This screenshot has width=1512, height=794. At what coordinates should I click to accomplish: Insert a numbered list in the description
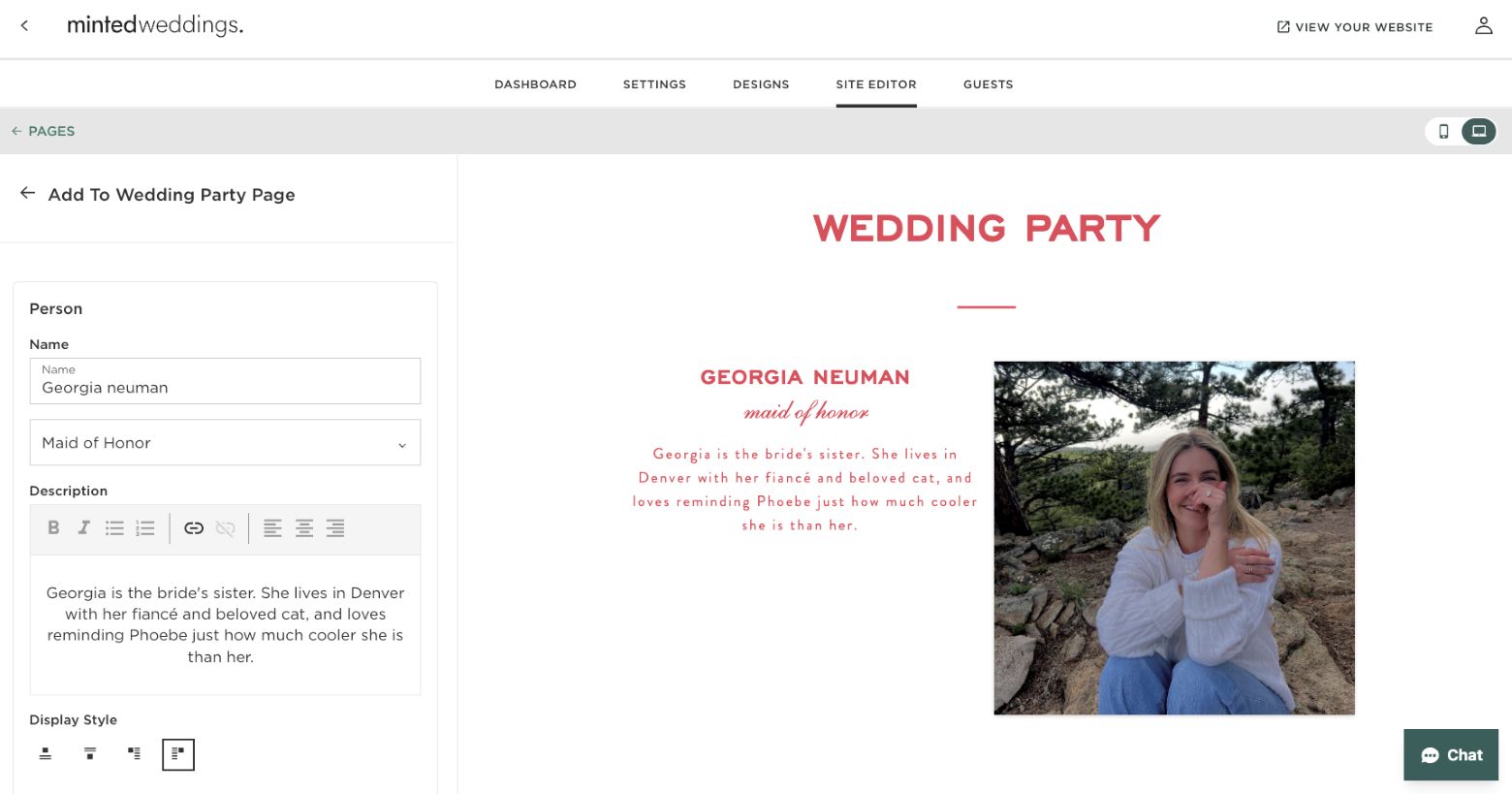pos(144,527)
